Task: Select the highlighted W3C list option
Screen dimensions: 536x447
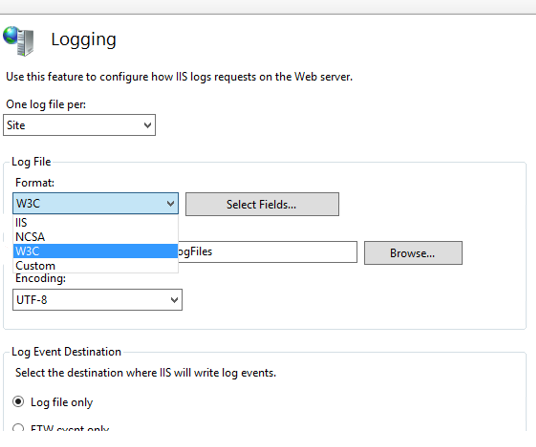Action: (x=95, y=251)
